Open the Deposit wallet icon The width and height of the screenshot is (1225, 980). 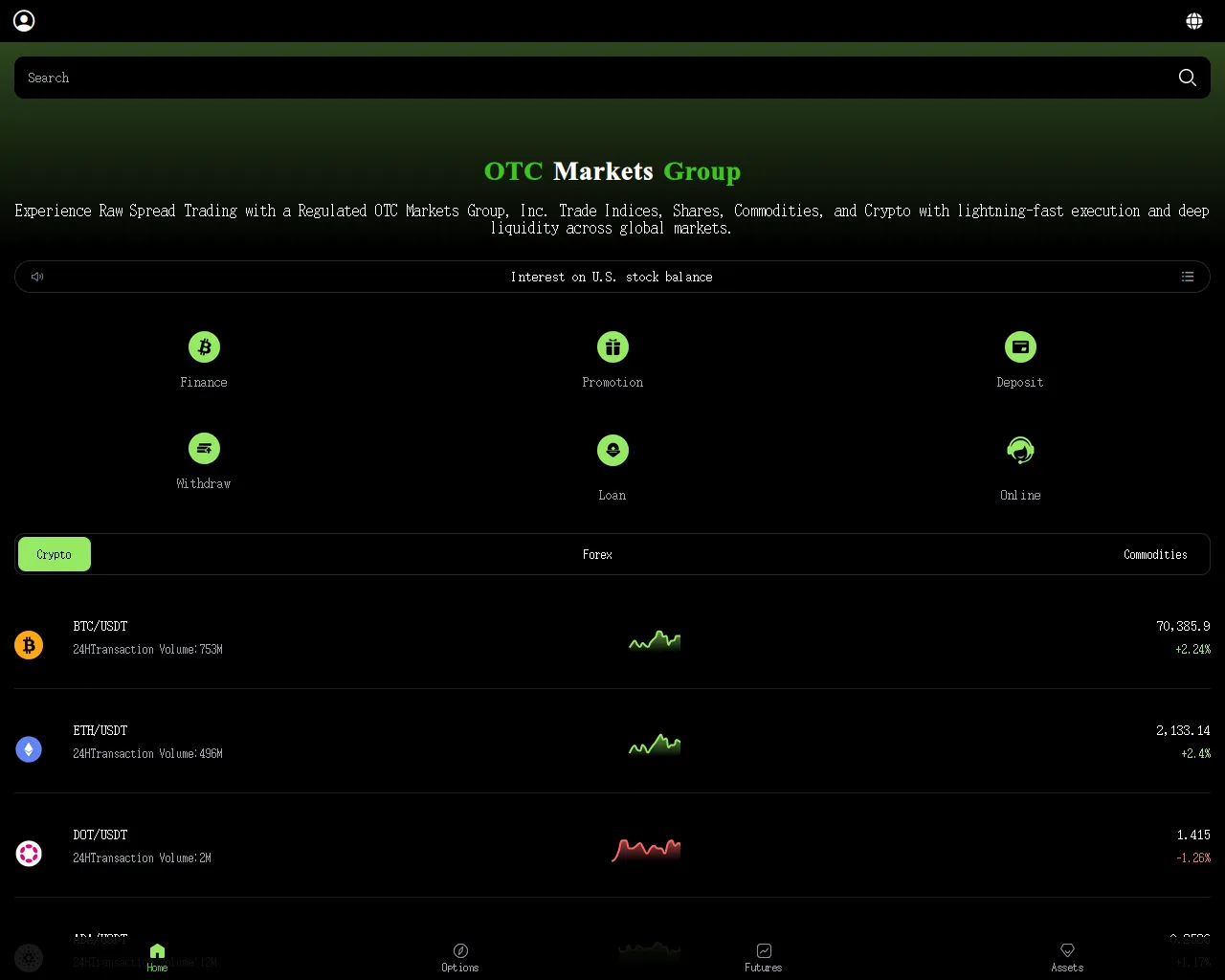1020,346
